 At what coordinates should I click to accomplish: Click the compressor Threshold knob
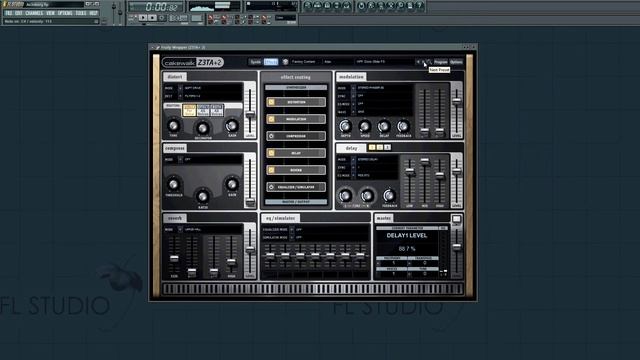pos(173,184)
